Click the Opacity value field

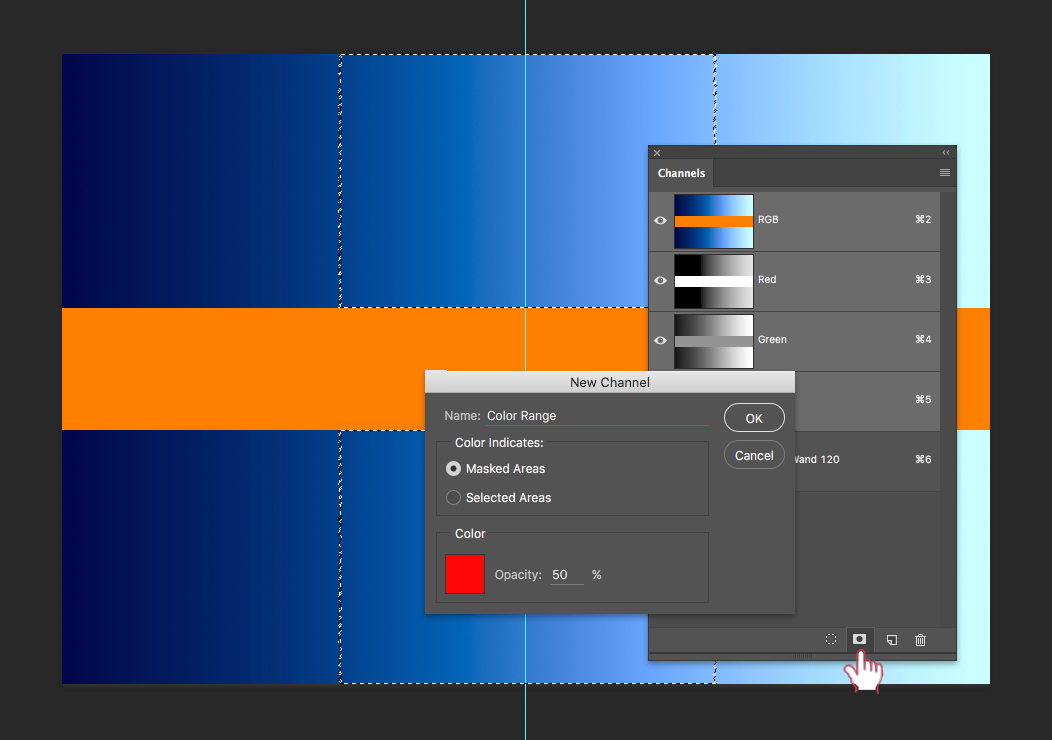[x=566, y=575]
